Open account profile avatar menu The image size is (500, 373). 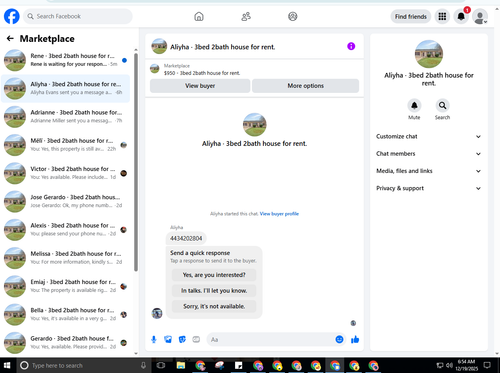tap(480, 17)
